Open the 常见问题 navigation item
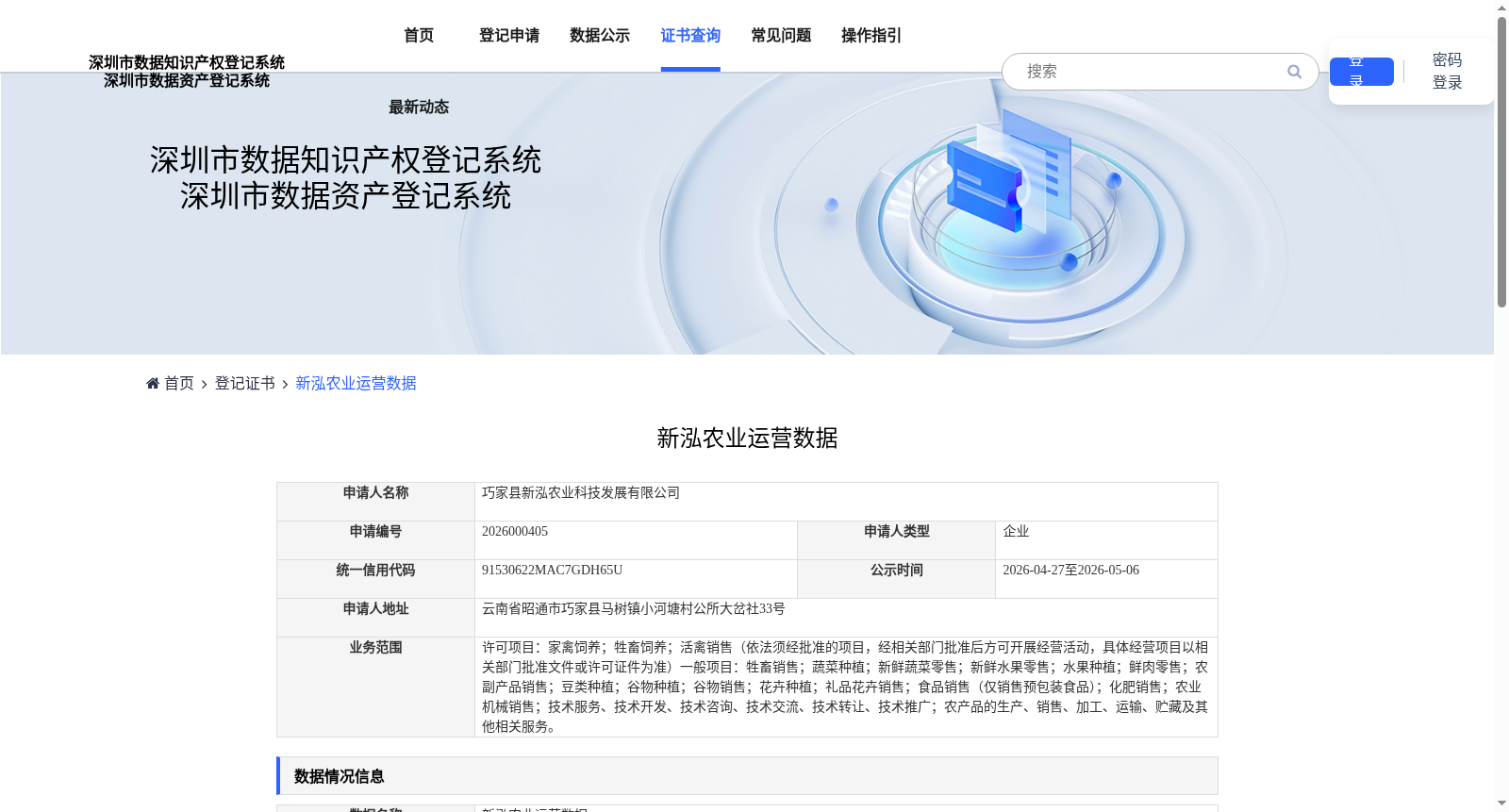 tap(781, 36)
